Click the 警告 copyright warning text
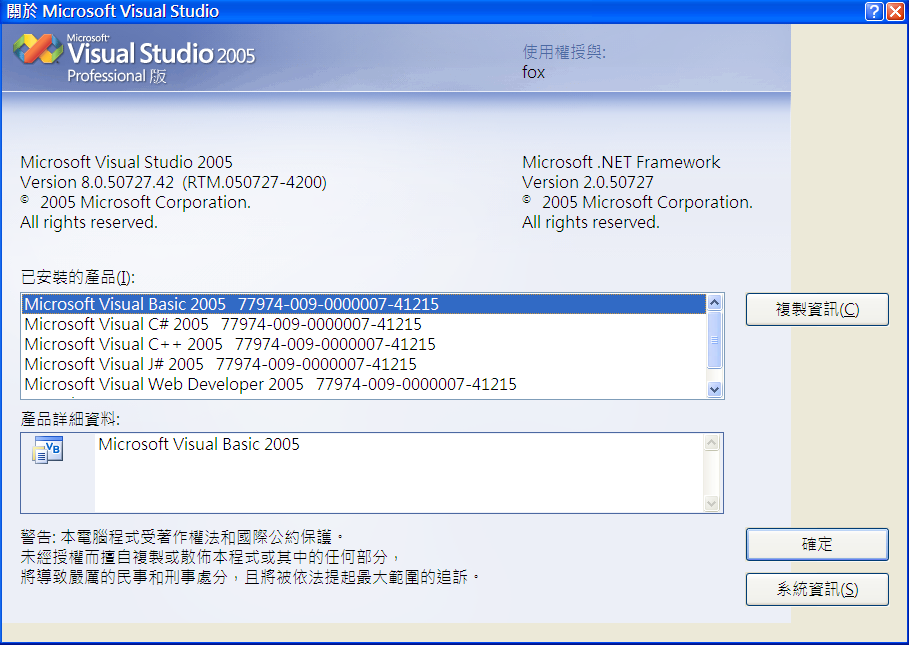This screenshot has height=645, width=909. coord(250,557)
